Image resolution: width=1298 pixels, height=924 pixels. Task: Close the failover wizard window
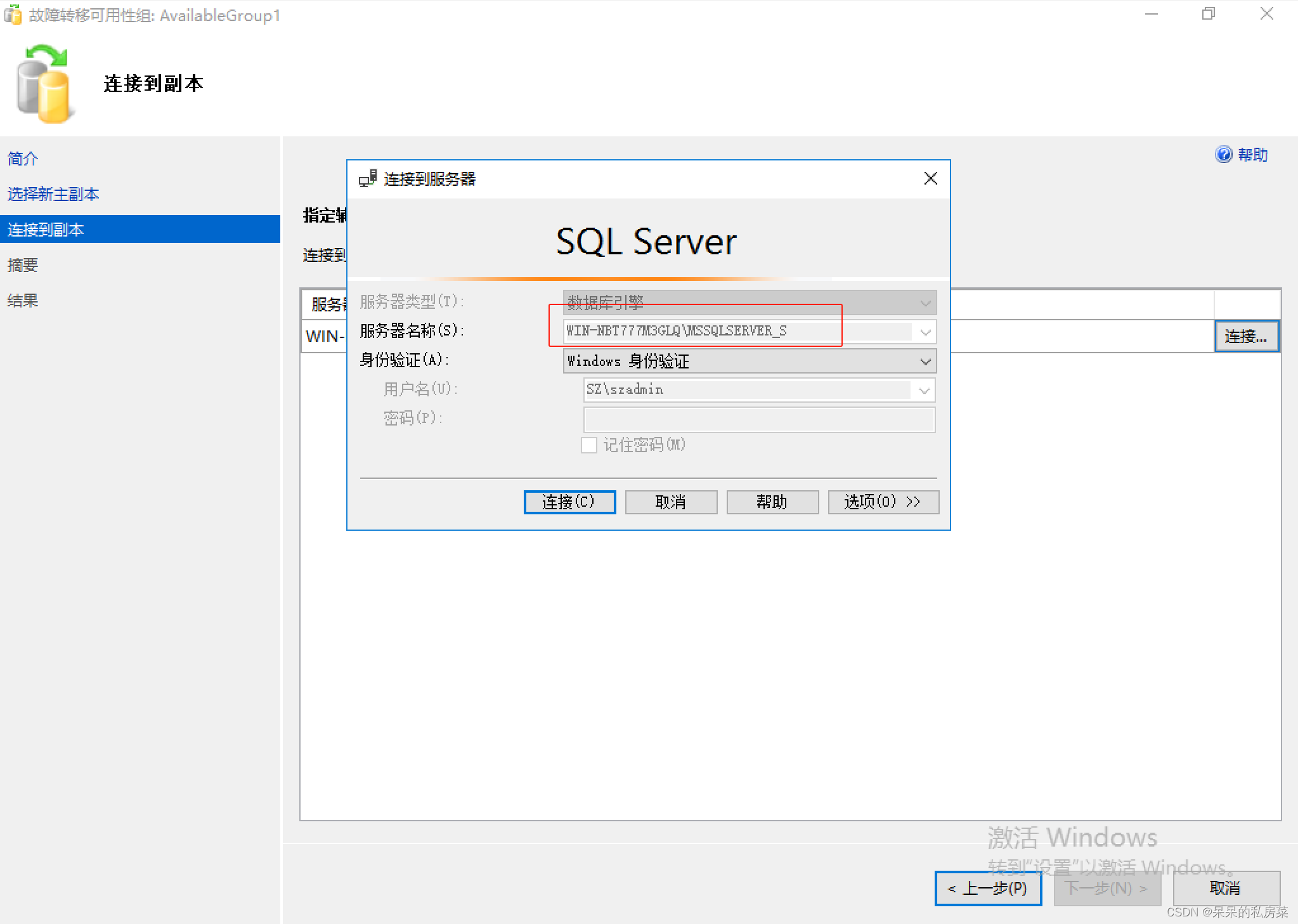1266,14
